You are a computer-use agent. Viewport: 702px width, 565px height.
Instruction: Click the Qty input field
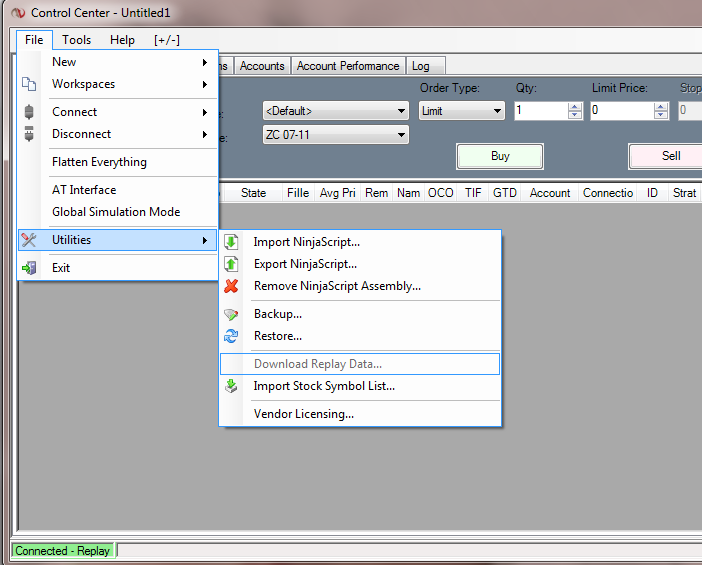[x=541, y=111]
